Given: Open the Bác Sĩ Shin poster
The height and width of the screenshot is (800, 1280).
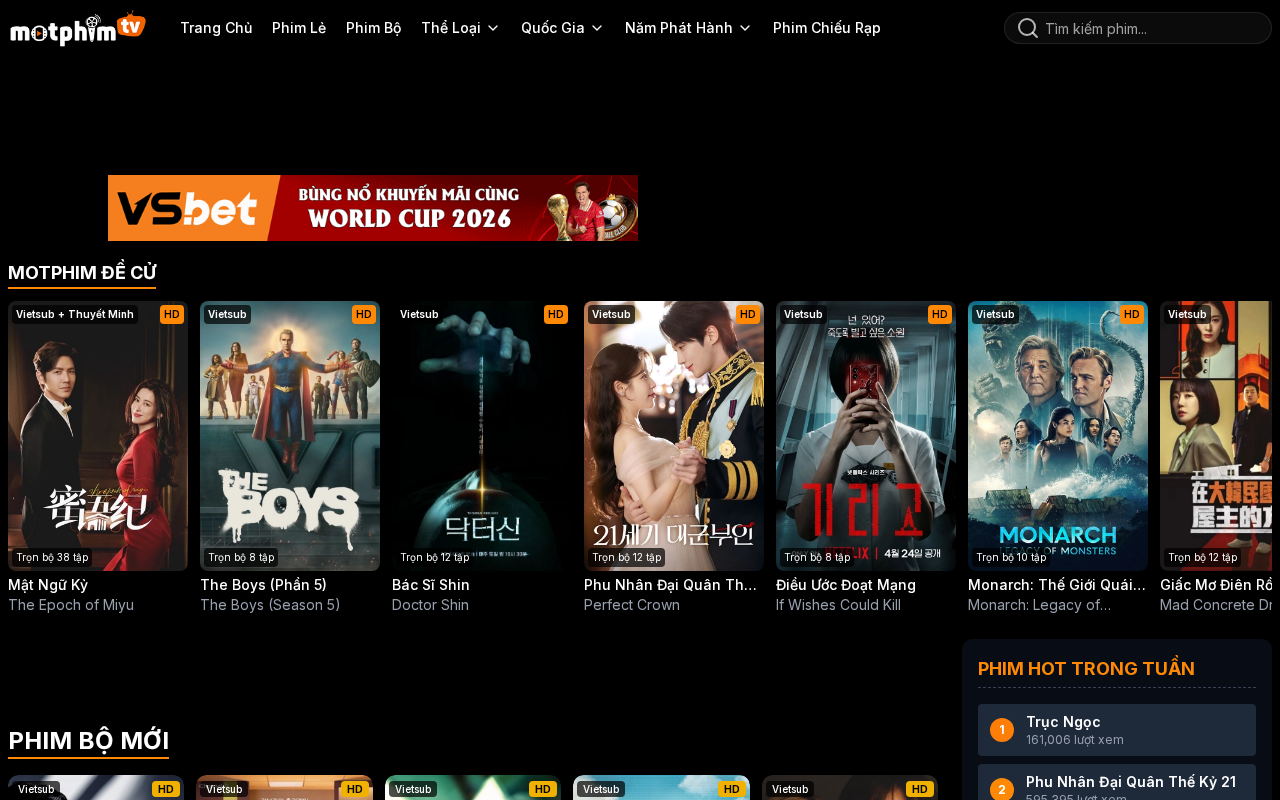Looking at the screenshot, I should 482,436.
